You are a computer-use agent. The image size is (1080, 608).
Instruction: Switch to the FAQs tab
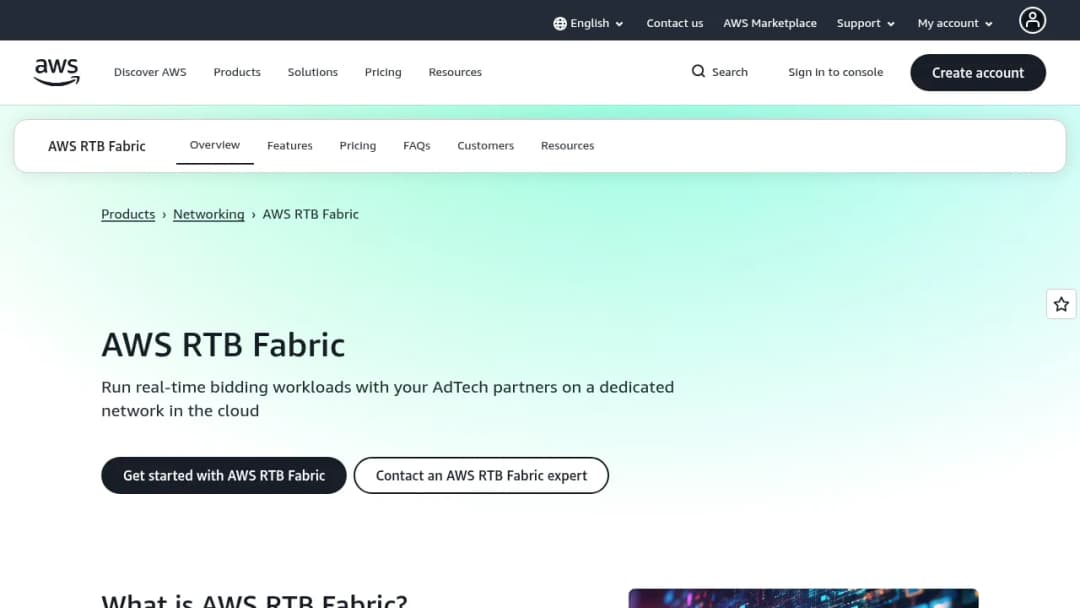click(417, 146)
